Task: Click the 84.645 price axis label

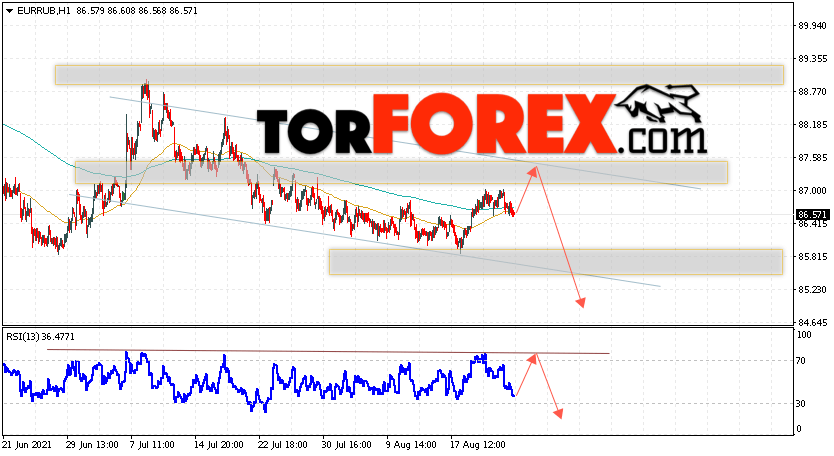Action: tap(812, 322)
